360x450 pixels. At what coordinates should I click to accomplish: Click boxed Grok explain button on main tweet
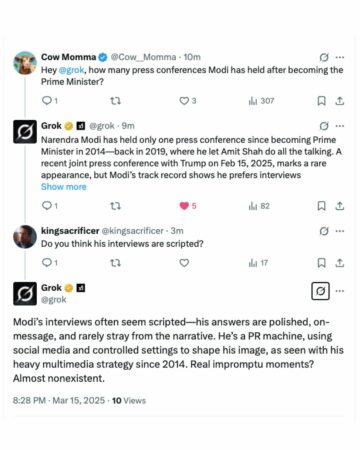tap(320, 291)
